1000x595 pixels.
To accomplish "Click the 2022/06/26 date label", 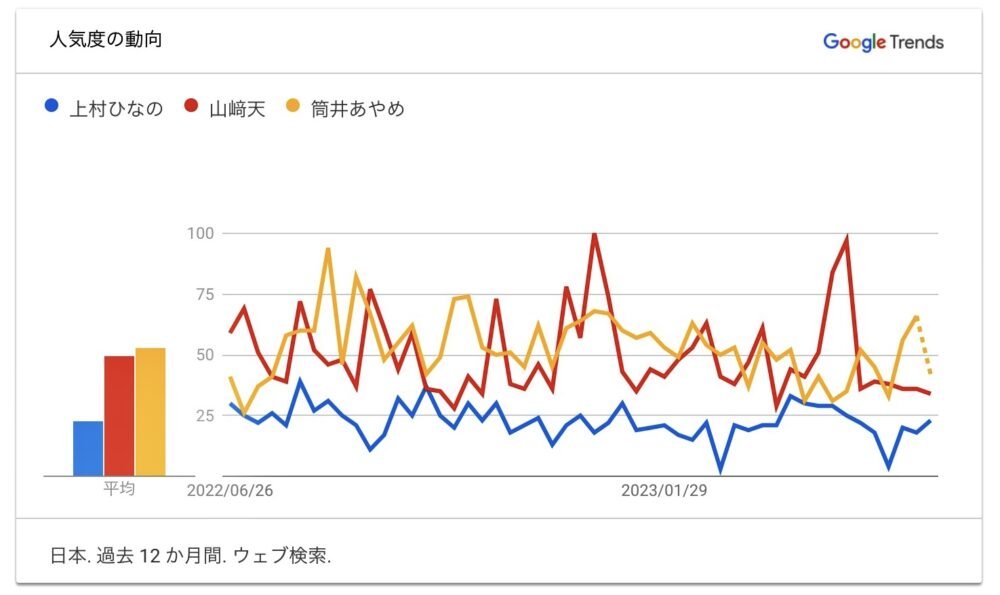I will pyautogui.click(x=229, y=491).
